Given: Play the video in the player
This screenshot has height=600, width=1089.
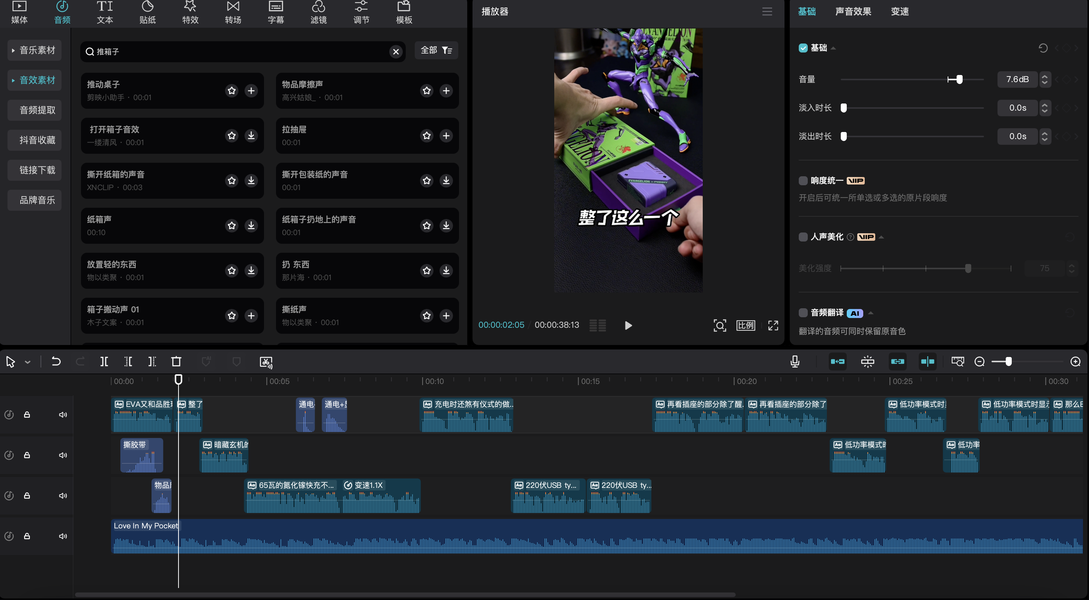Looking at the screenshot, I should pos(628,325).
